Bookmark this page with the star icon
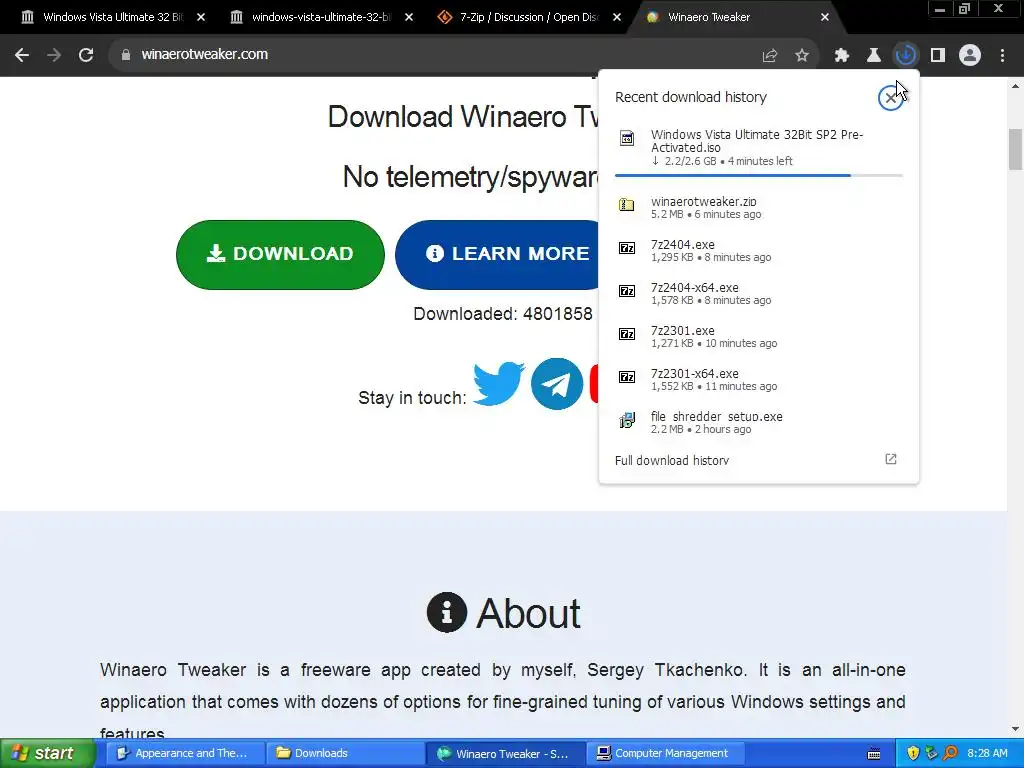1024x768 pixels. point(802,56)
